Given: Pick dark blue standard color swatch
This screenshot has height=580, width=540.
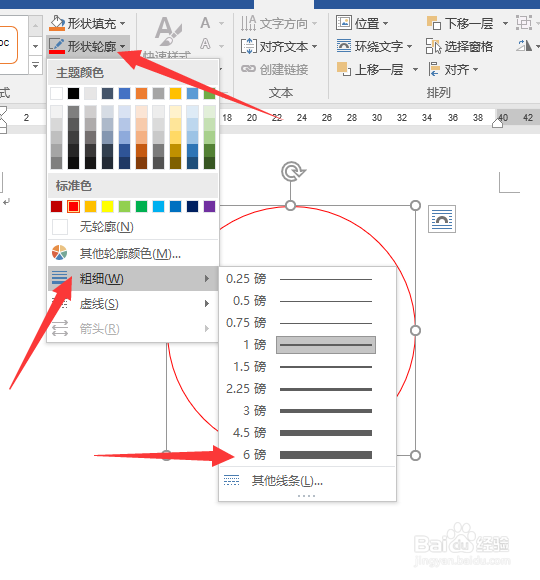Looking at the screenshot, I should click(x=192, y=206).
